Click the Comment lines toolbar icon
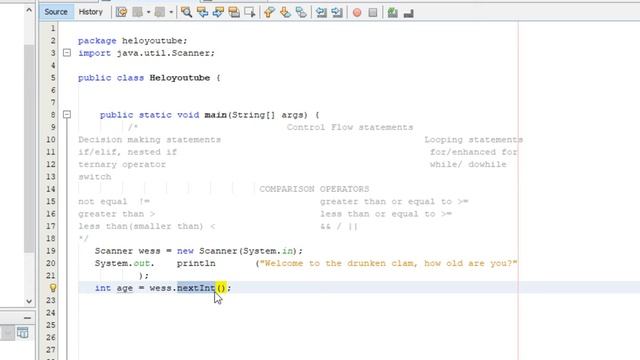The width and height of the screenshot is (640, 360). [393, 13]
